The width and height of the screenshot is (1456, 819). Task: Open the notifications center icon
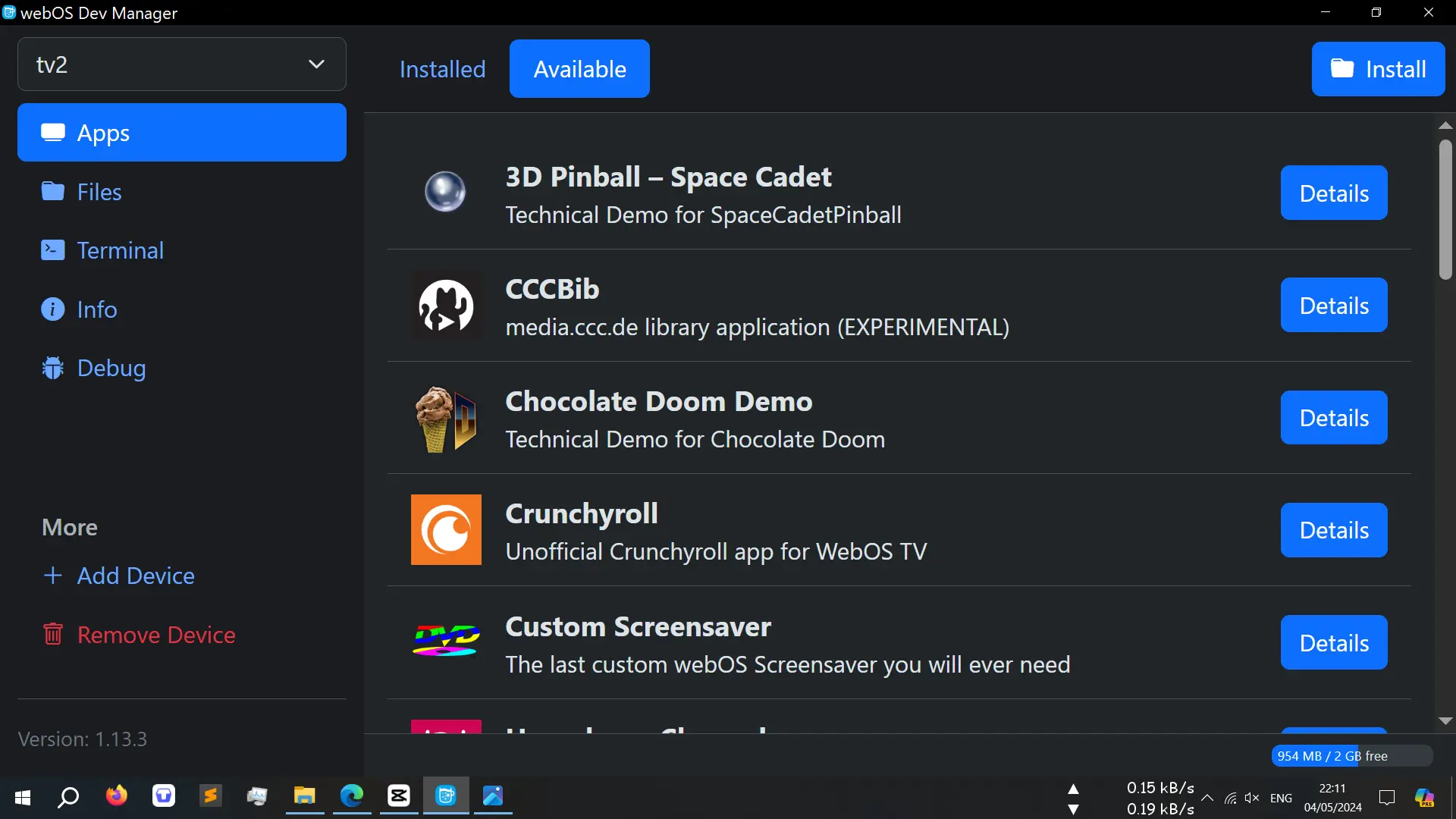[x=1386, y=798]
